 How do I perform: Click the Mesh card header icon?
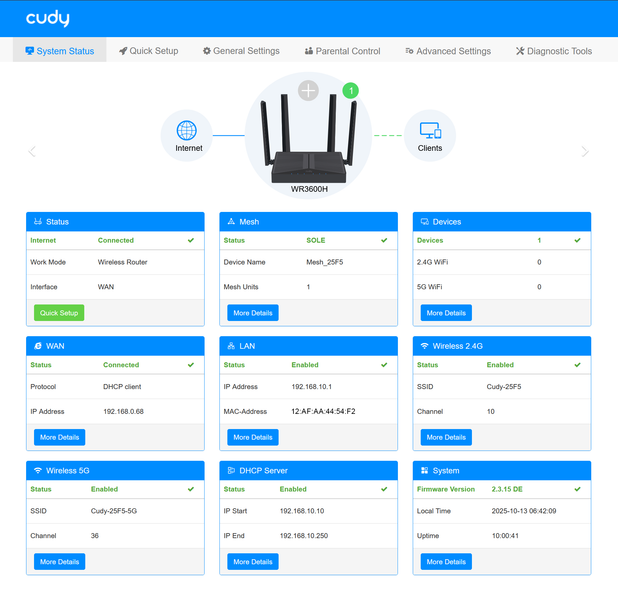[231, 222]
